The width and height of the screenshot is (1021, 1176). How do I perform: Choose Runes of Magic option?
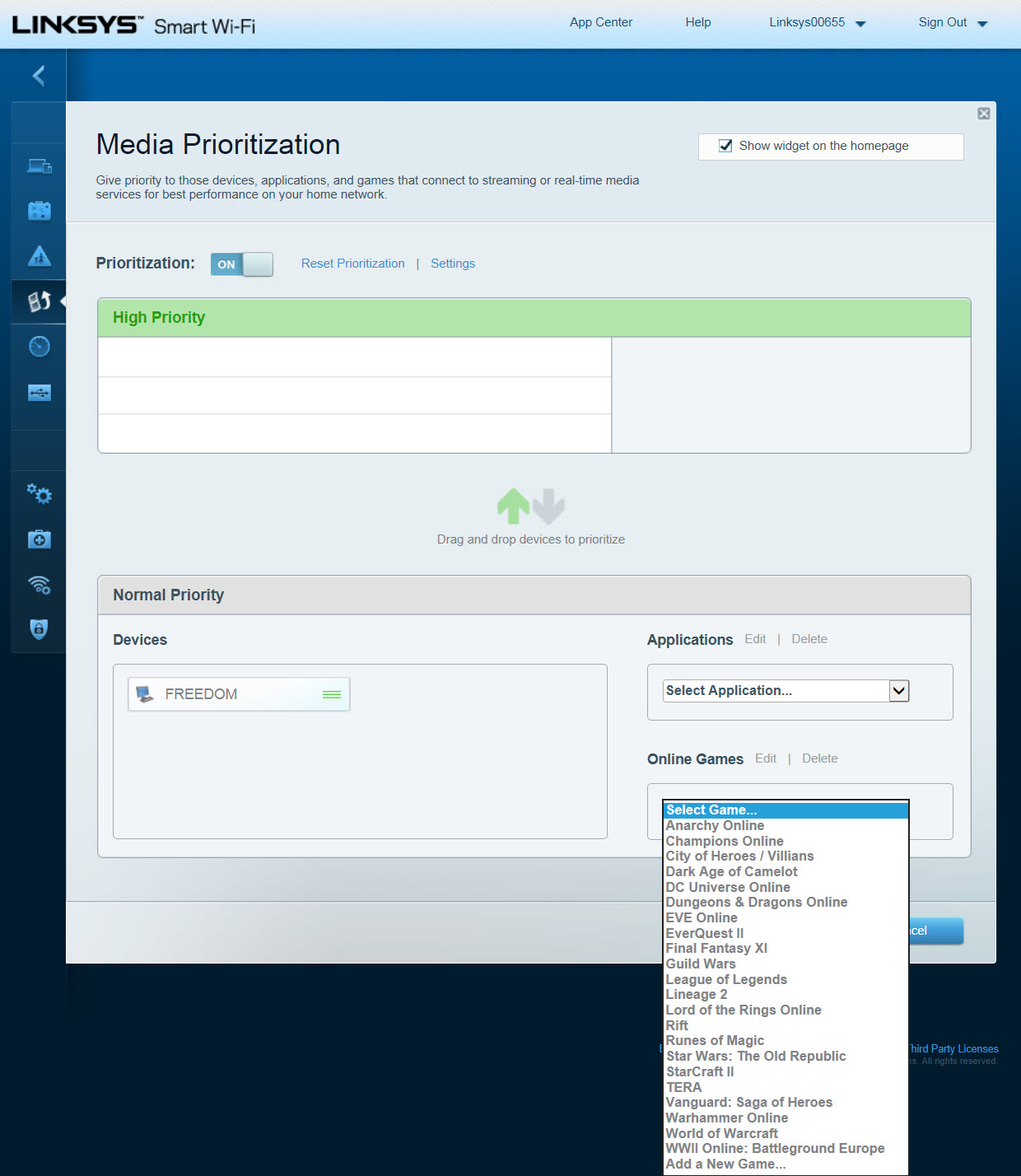click(786, 1041)
